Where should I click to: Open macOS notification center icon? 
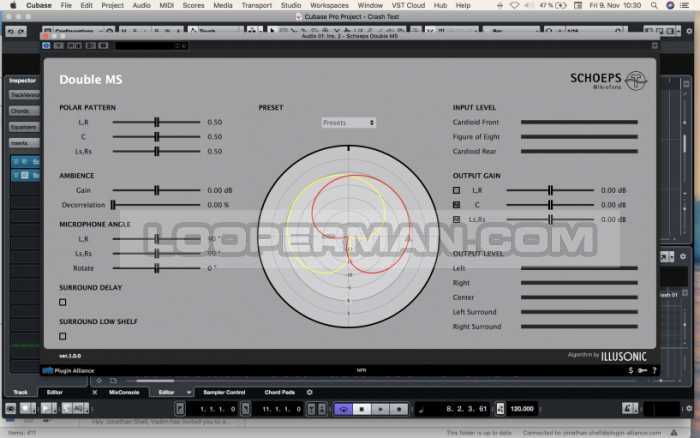point(684,5)
